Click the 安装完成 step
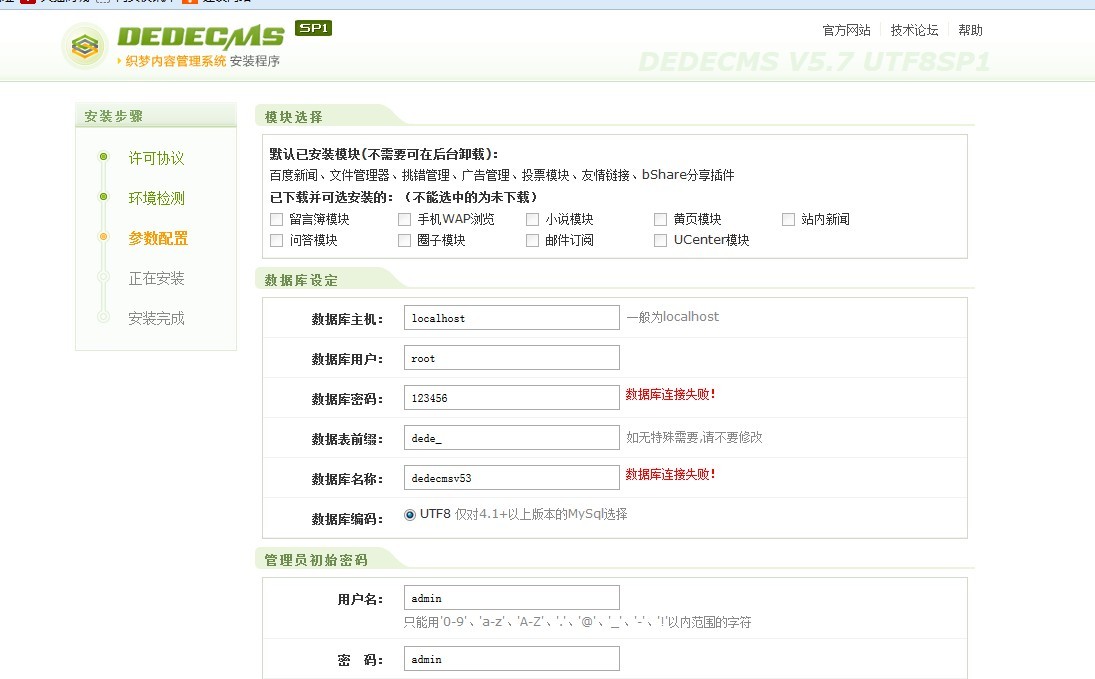The width and height of the screenshot is (1095, 679). tap(156, 319)
